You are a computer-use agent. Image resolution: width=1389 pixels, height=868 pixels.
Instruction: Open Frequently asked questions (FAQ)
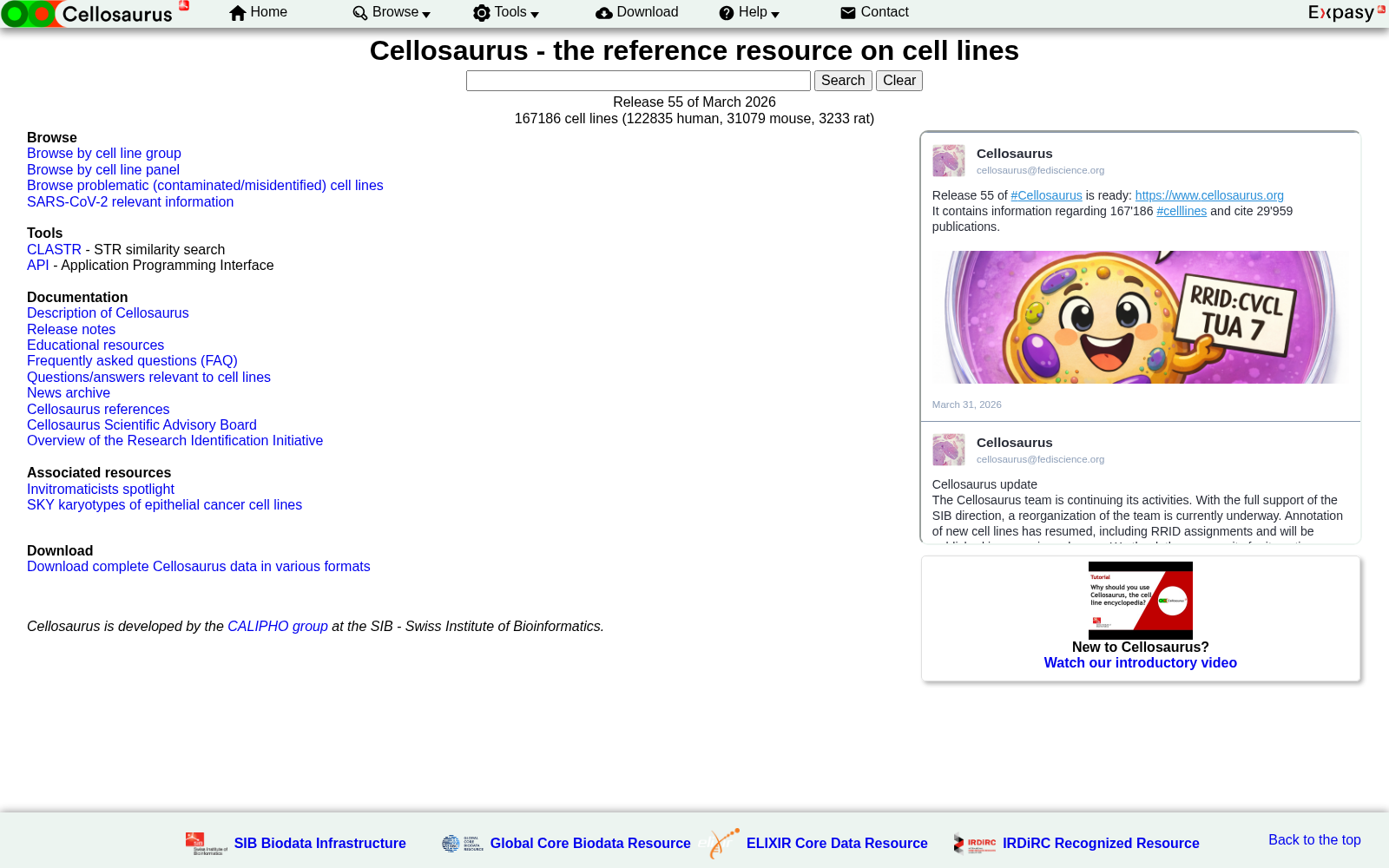click(132, 361)
